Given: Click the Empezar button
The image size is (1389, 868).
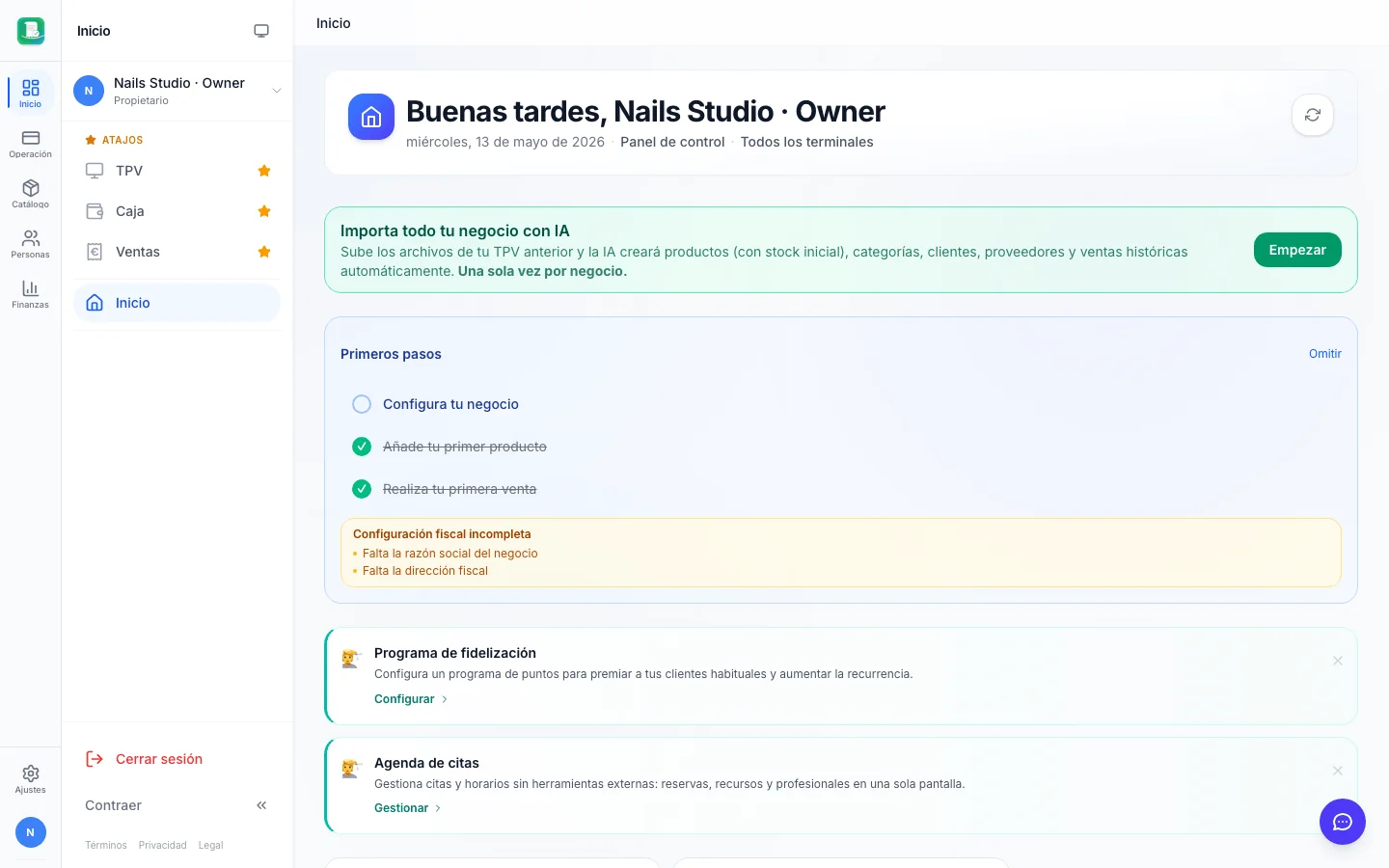Looking at the screenshot, I should click(x=1297, y=250).
